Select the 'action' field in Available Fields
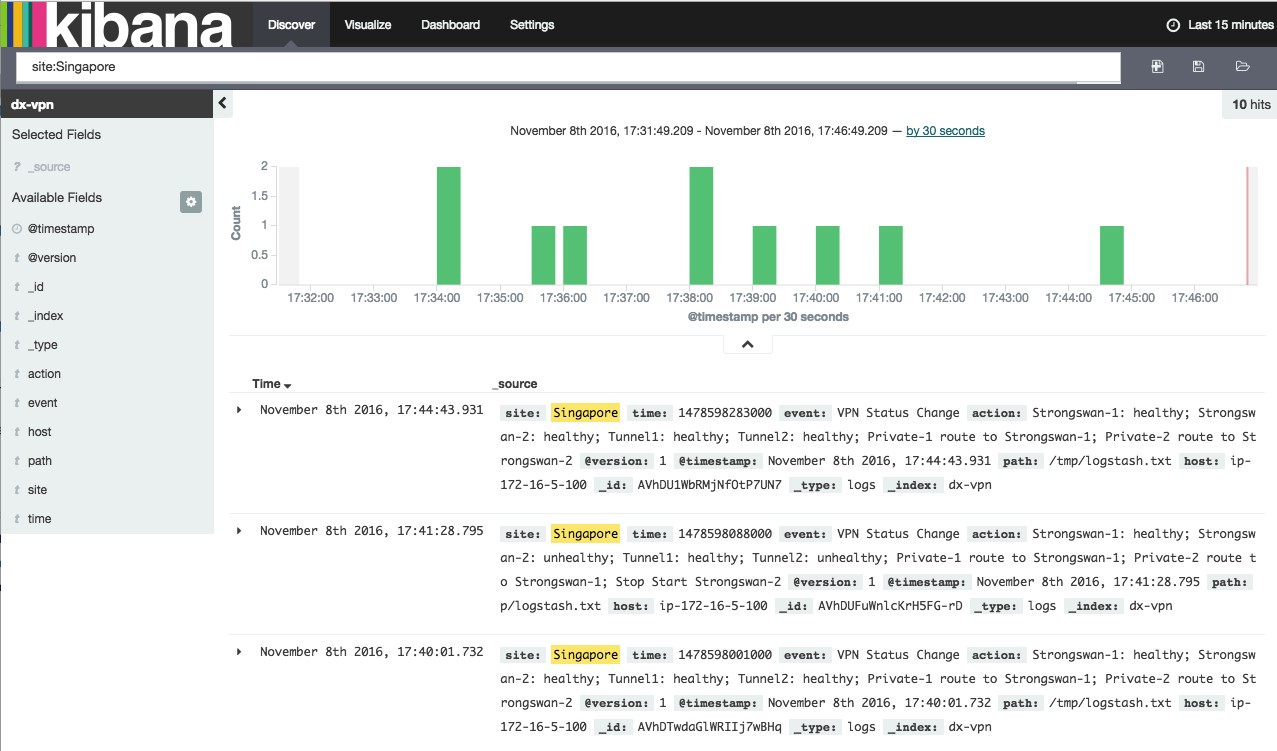Image resolution: width=1277 pixels, height=751 pixels. coord(44,374)
